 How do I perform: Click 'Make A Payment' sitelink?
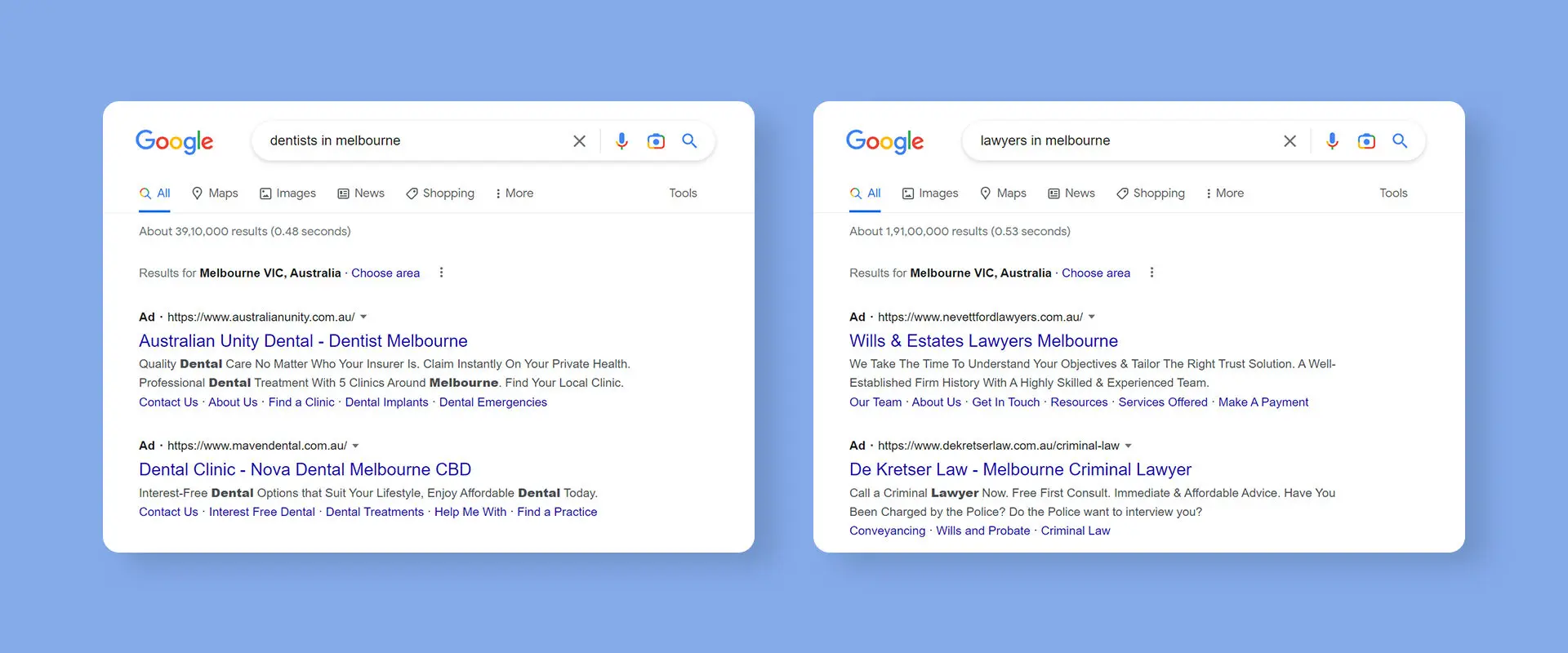pos(1263,402)
